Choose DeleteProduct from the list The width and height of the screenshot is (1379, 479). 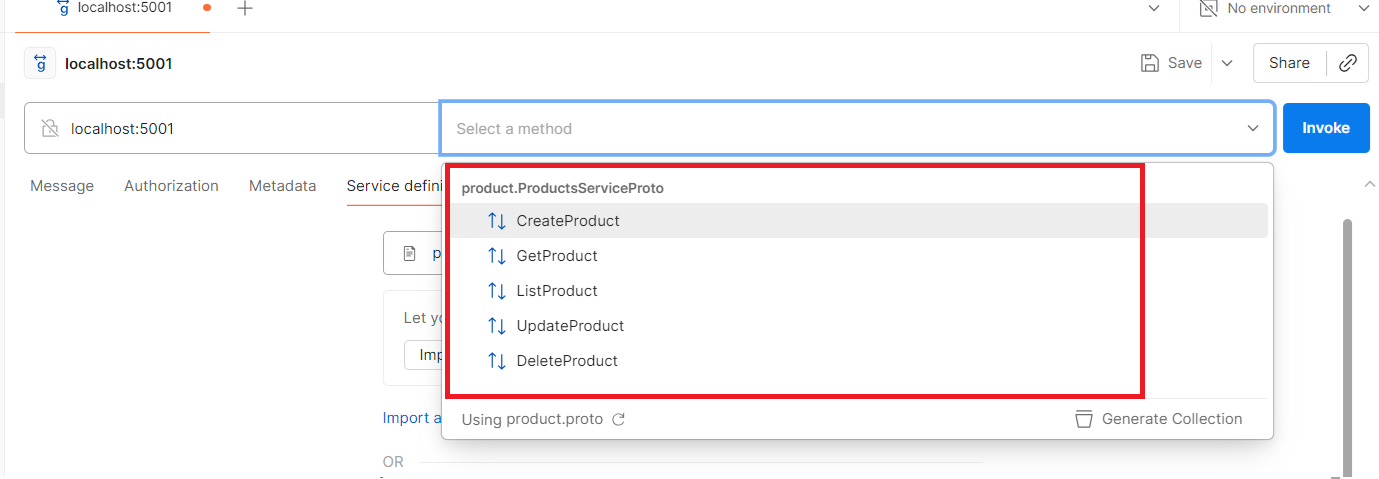coord(566,361)
